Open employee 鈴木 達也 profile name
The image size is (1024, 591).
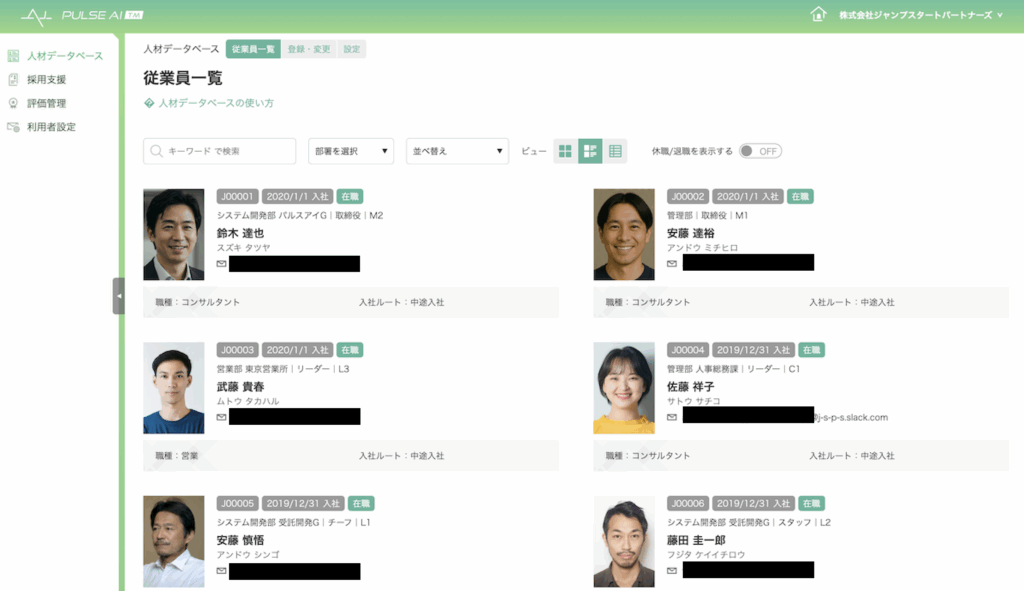[240, 233]
